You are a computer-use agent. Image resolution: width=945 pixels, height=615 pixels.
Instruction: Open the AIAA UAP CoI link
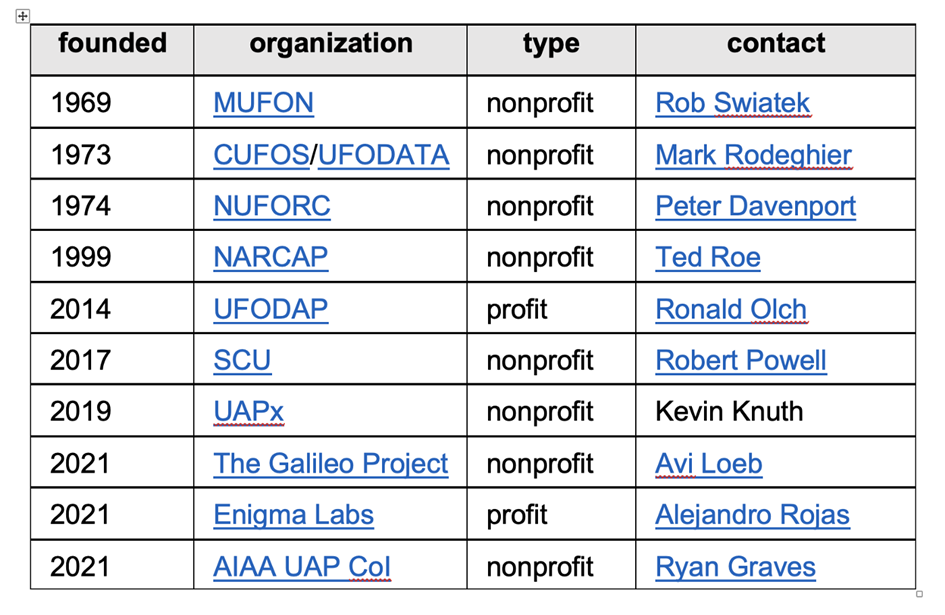302,567
